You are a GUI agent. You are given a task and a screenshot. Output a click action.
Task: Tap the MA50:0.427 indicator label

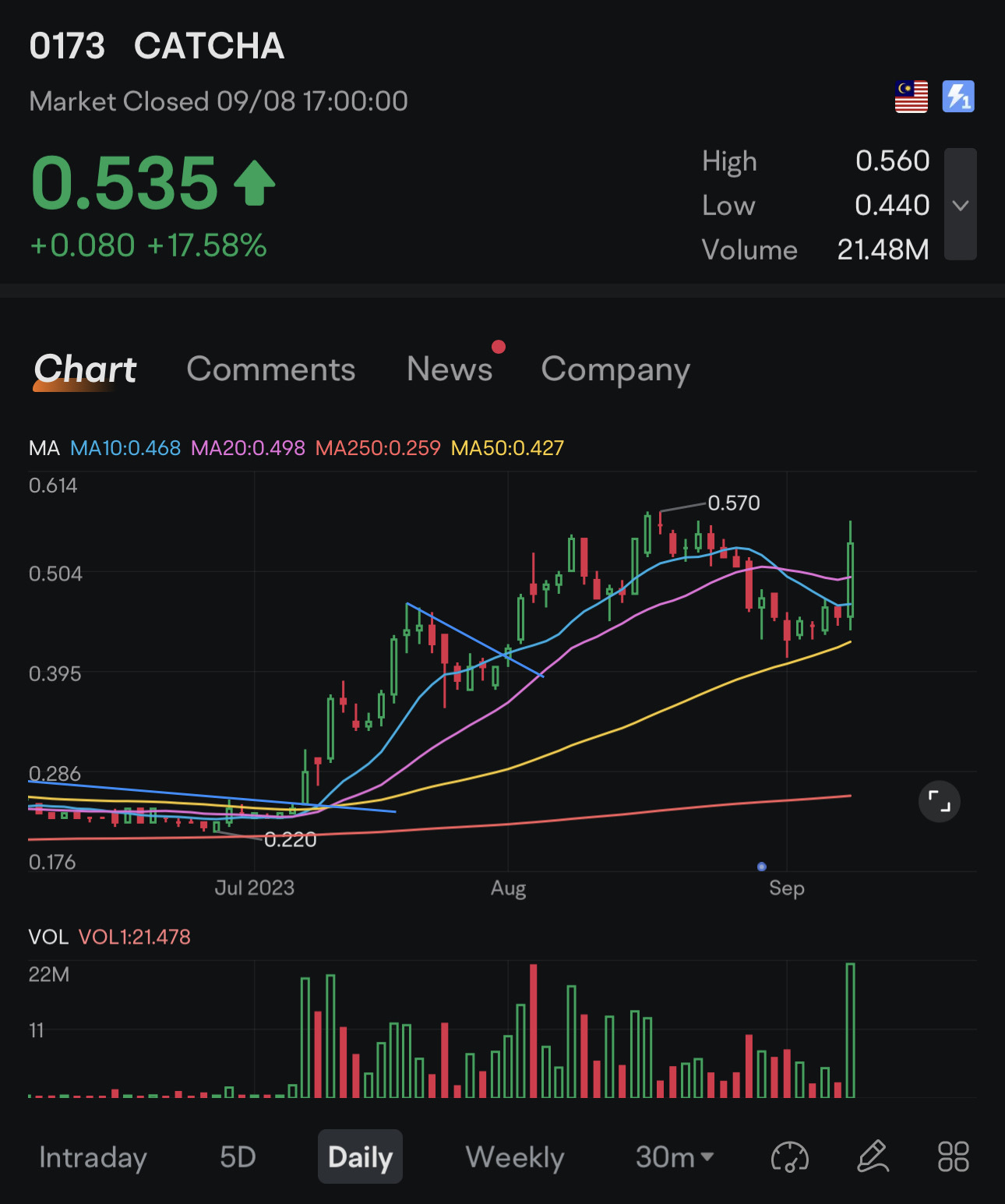pyautogui.click(x=507, y=448)
